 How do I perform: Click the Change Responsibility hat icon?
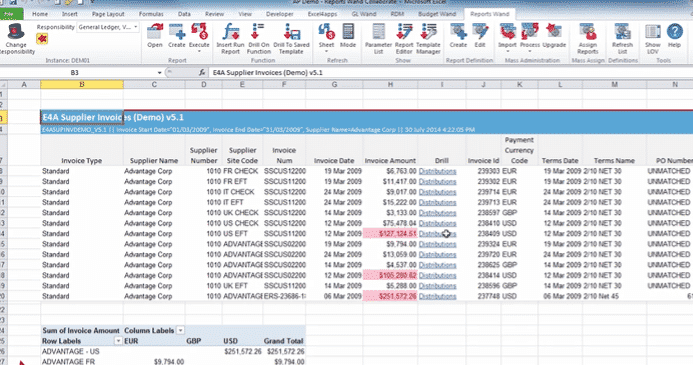tap(16, 32)
